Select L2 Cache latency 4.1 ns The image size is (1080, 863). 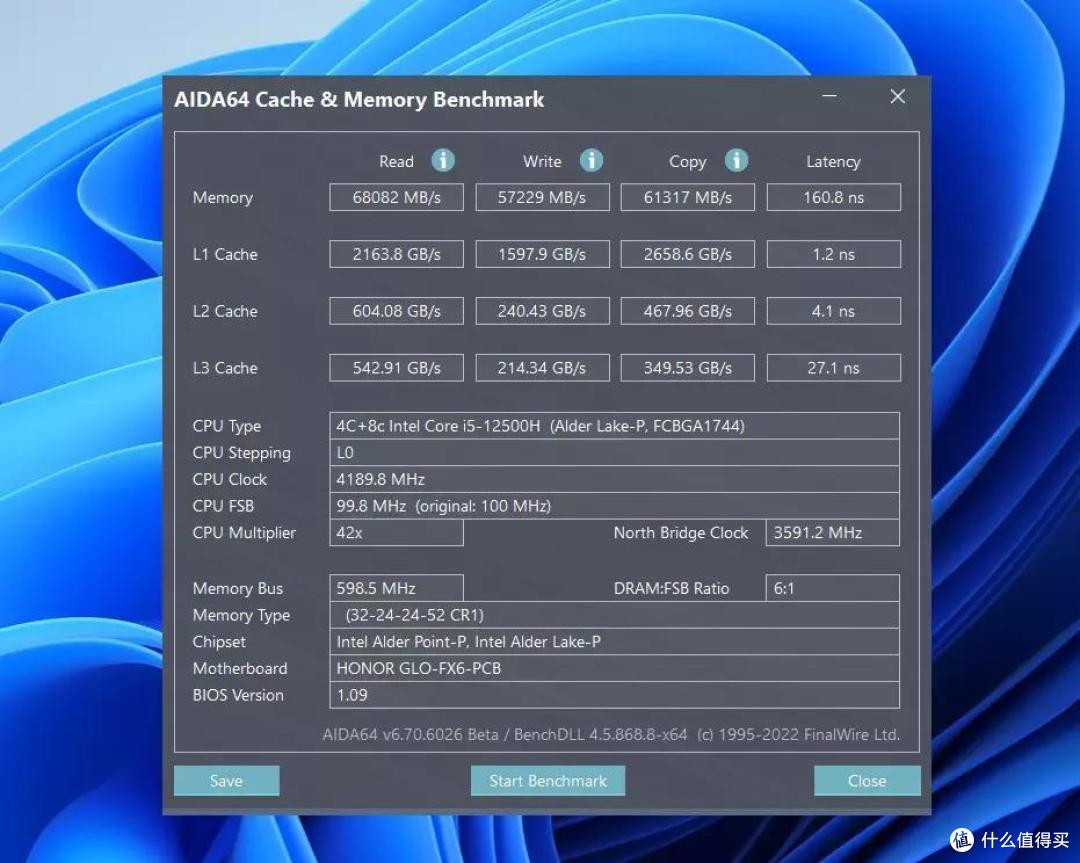click(833, 311)
